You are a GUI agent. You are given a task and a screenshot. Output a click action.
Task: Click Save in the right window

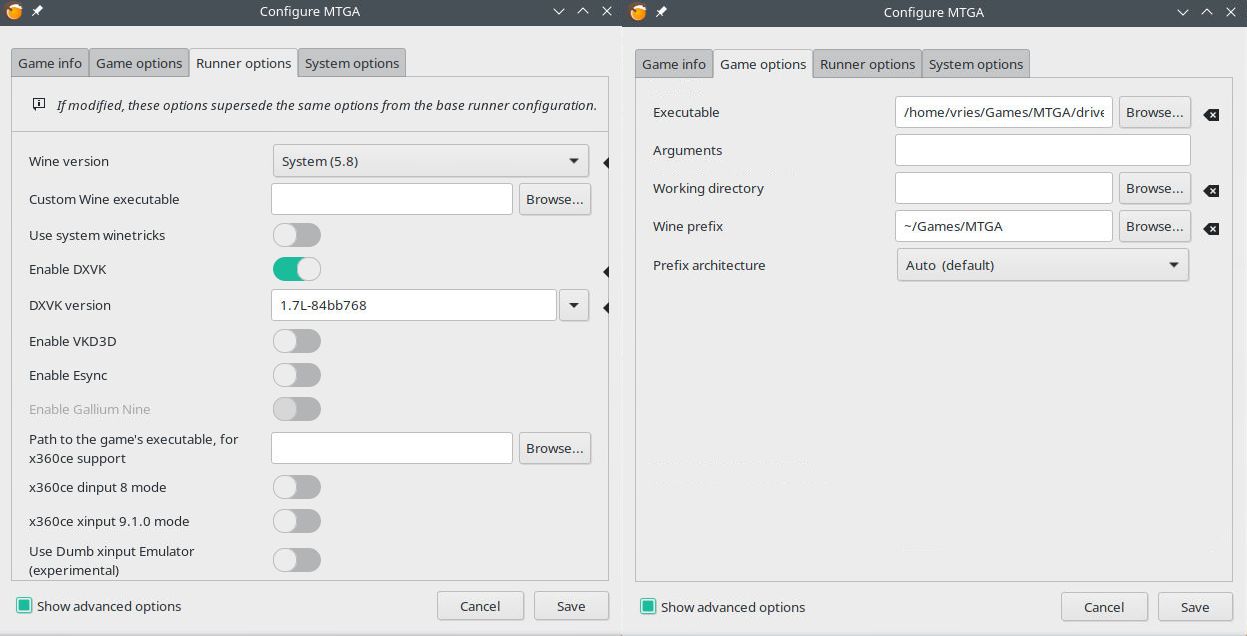click(x=1195, y=607)
